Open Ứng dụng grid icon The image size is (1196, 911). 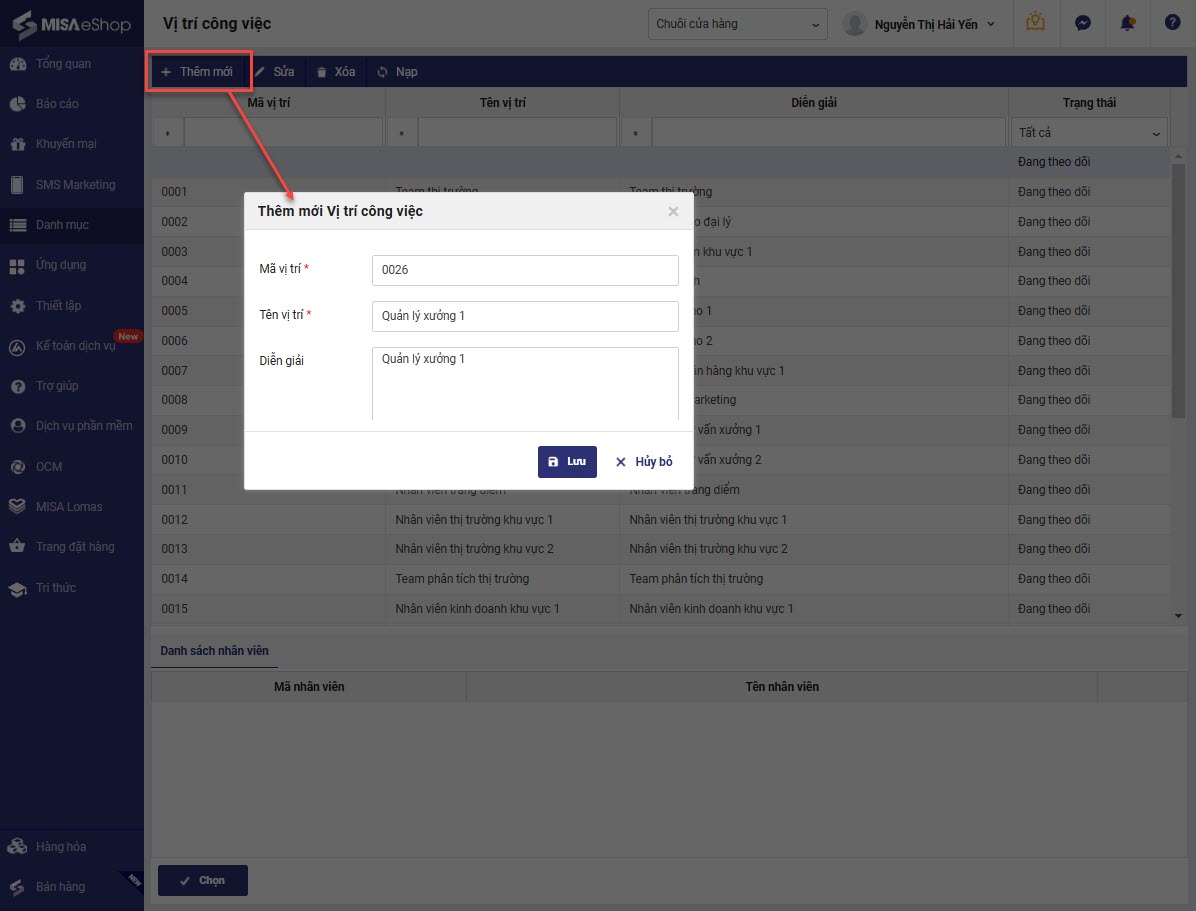click(18, 266)
